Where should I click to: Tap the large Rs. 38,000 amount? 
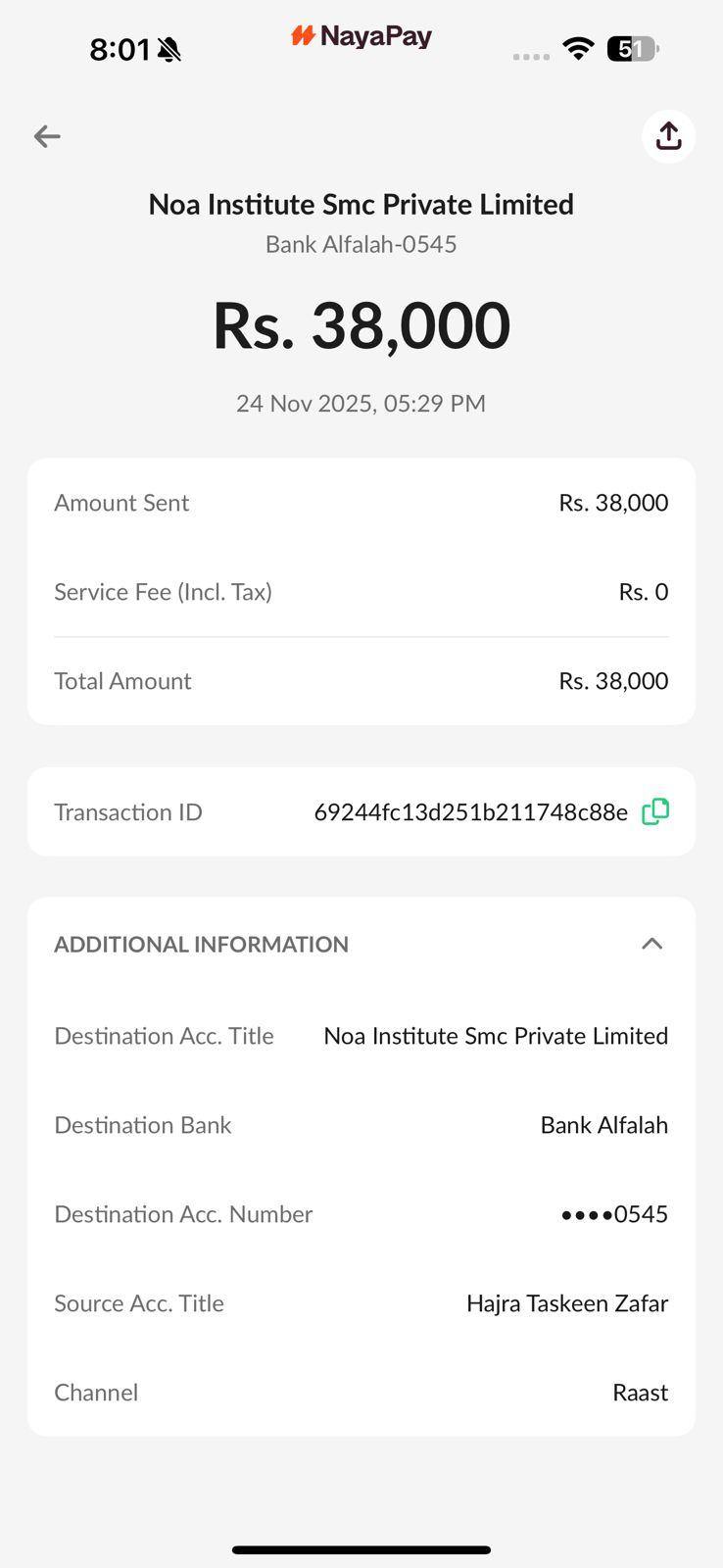click(x=361, y=325)
